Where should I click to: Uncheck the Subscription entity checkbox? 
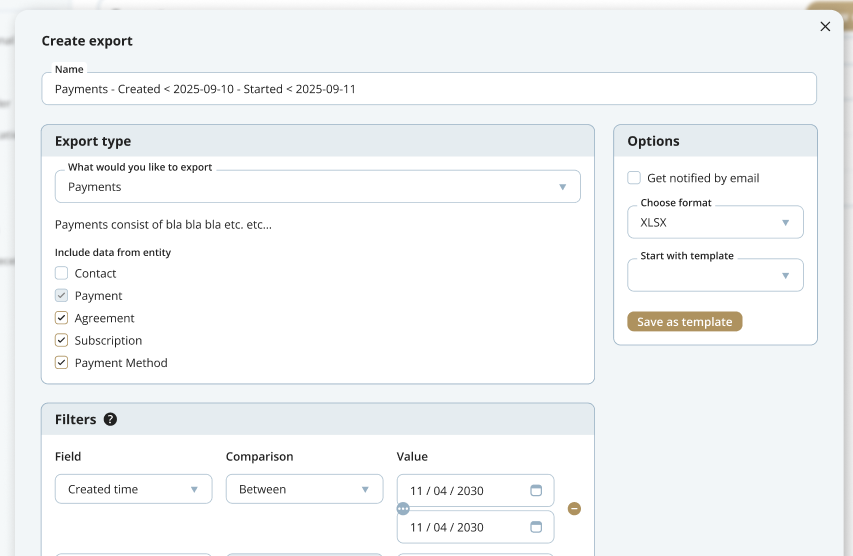click(62, 340)
